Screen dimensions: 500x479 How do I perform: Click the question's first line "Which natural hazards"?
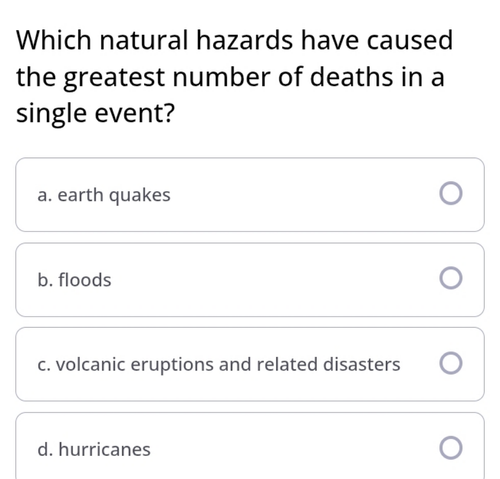pyautogui.click(x=155, y=40)
